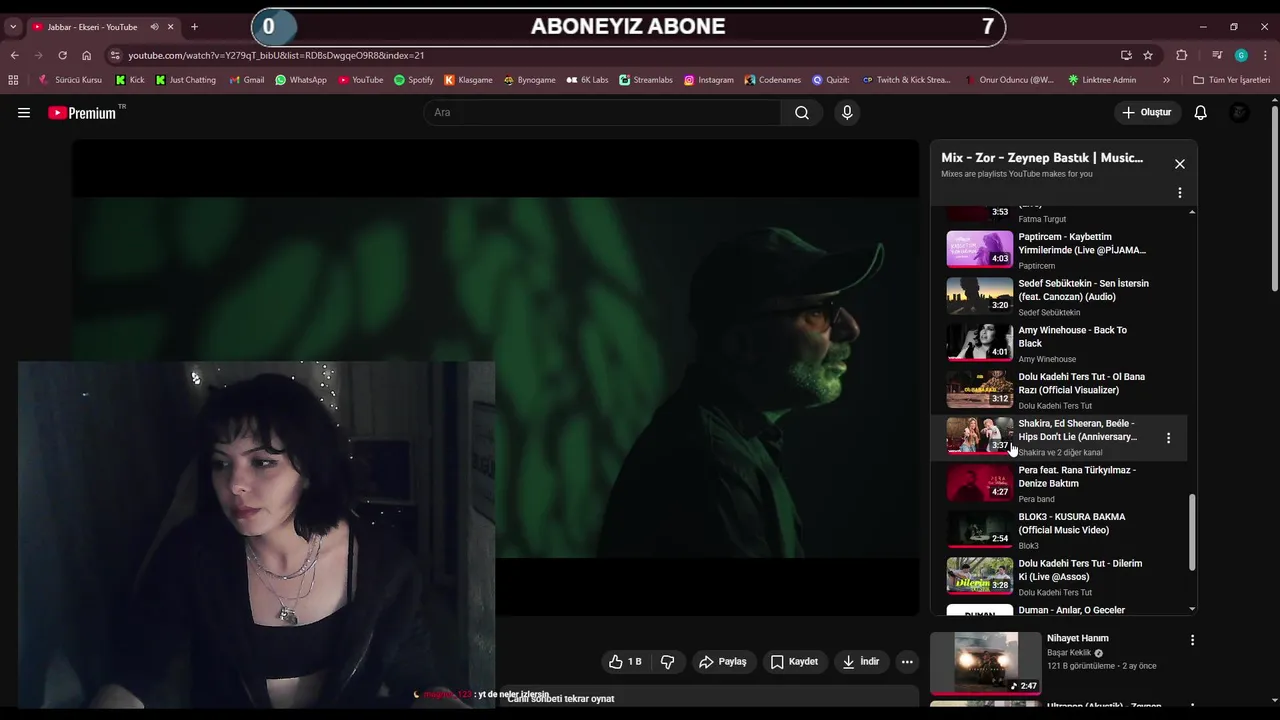The image size is (1280, 720).
Task: Open the Instagram bookmark
Action: pyautogui.click(x=709, y=80)
